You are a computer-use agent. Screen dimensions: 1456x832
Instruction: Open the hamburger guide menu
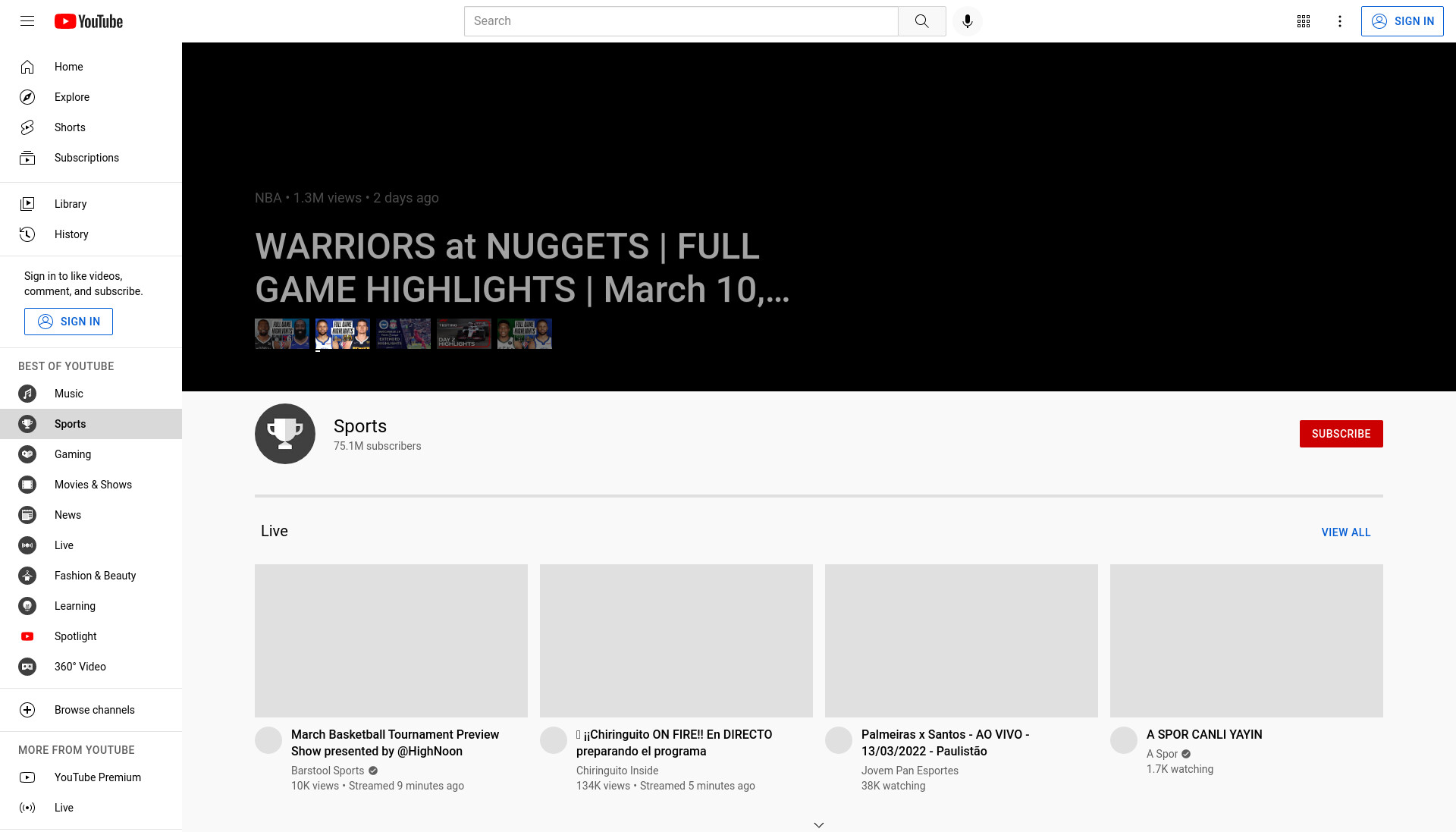(27, 21)
